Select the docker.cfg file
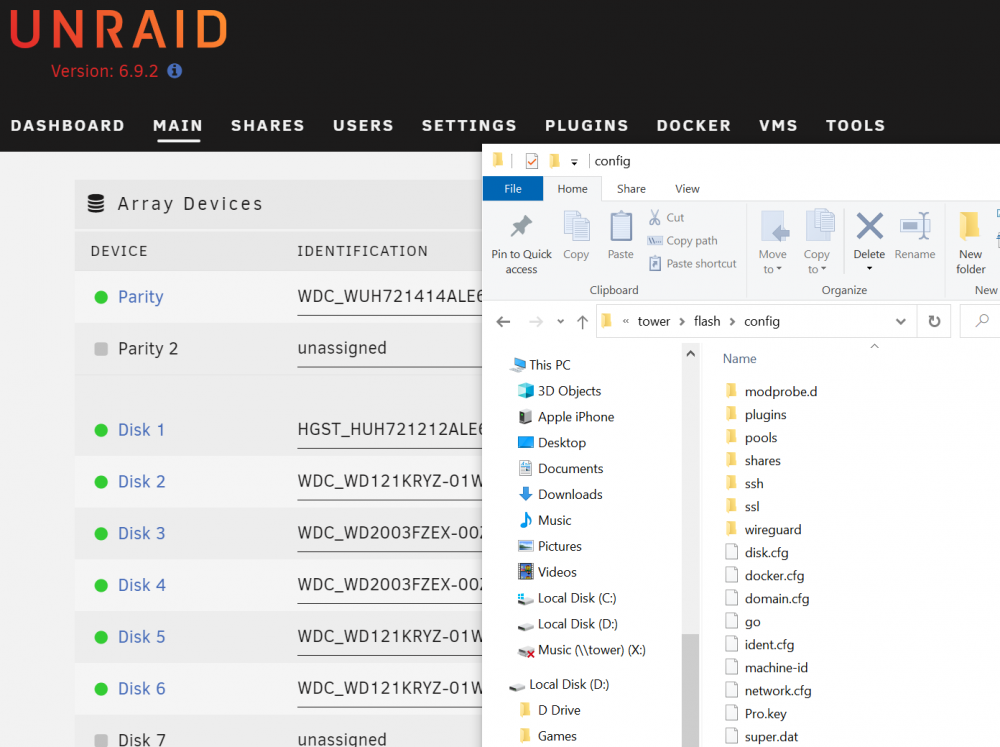This screenshot has height=747, width=1000. click(x=765, y=575)
